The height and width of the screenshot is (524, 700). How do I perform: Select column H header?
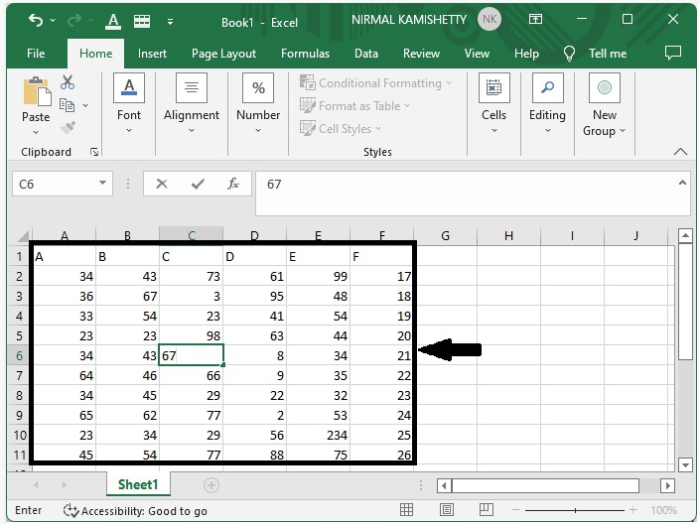[x=508, y=235]
